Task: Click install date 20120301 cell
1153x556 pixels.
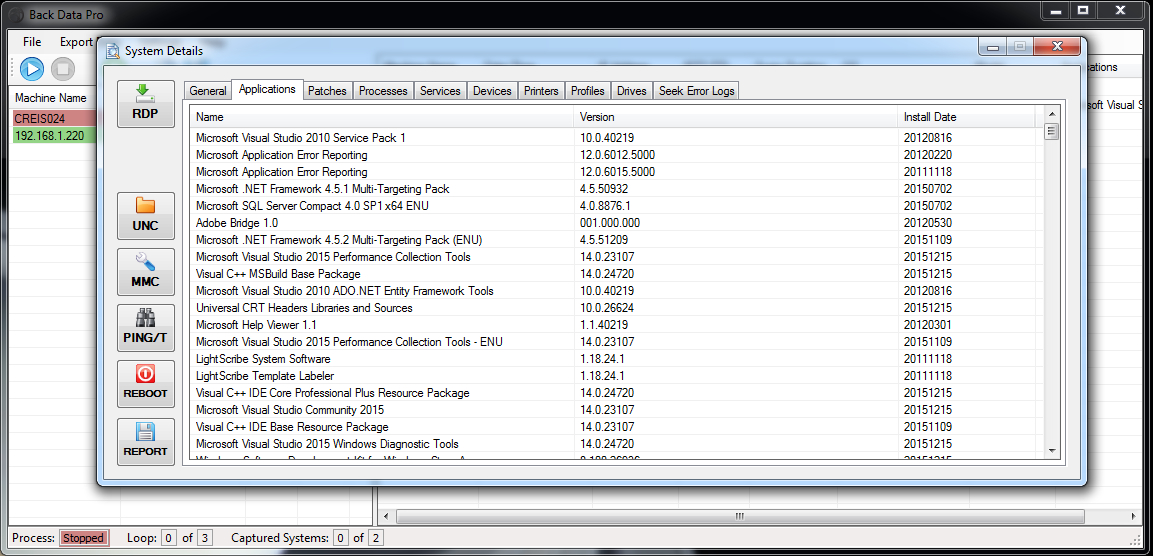Action: [929, 324]
